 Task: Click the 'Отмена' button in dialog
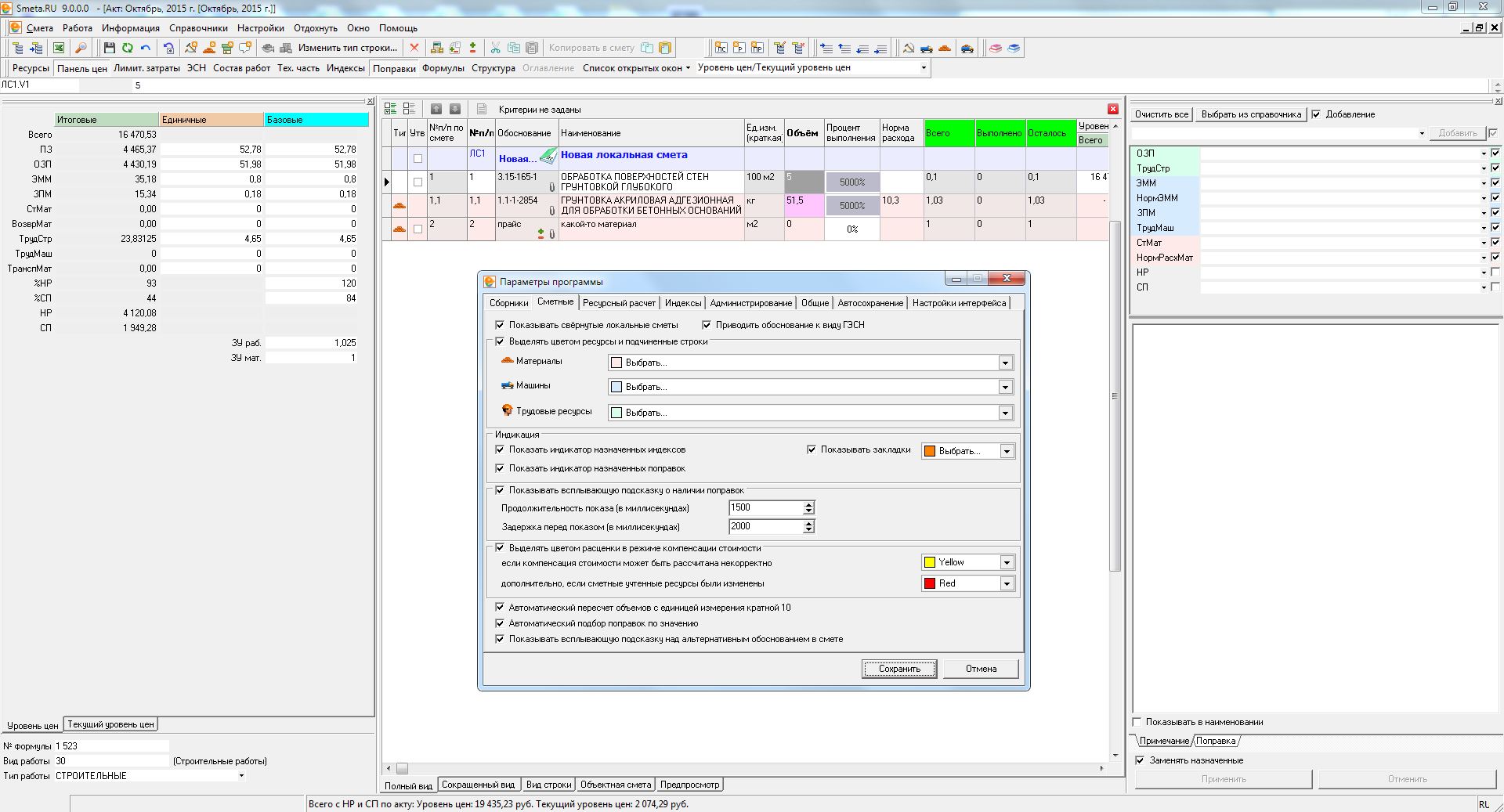(x=981, y=669)
